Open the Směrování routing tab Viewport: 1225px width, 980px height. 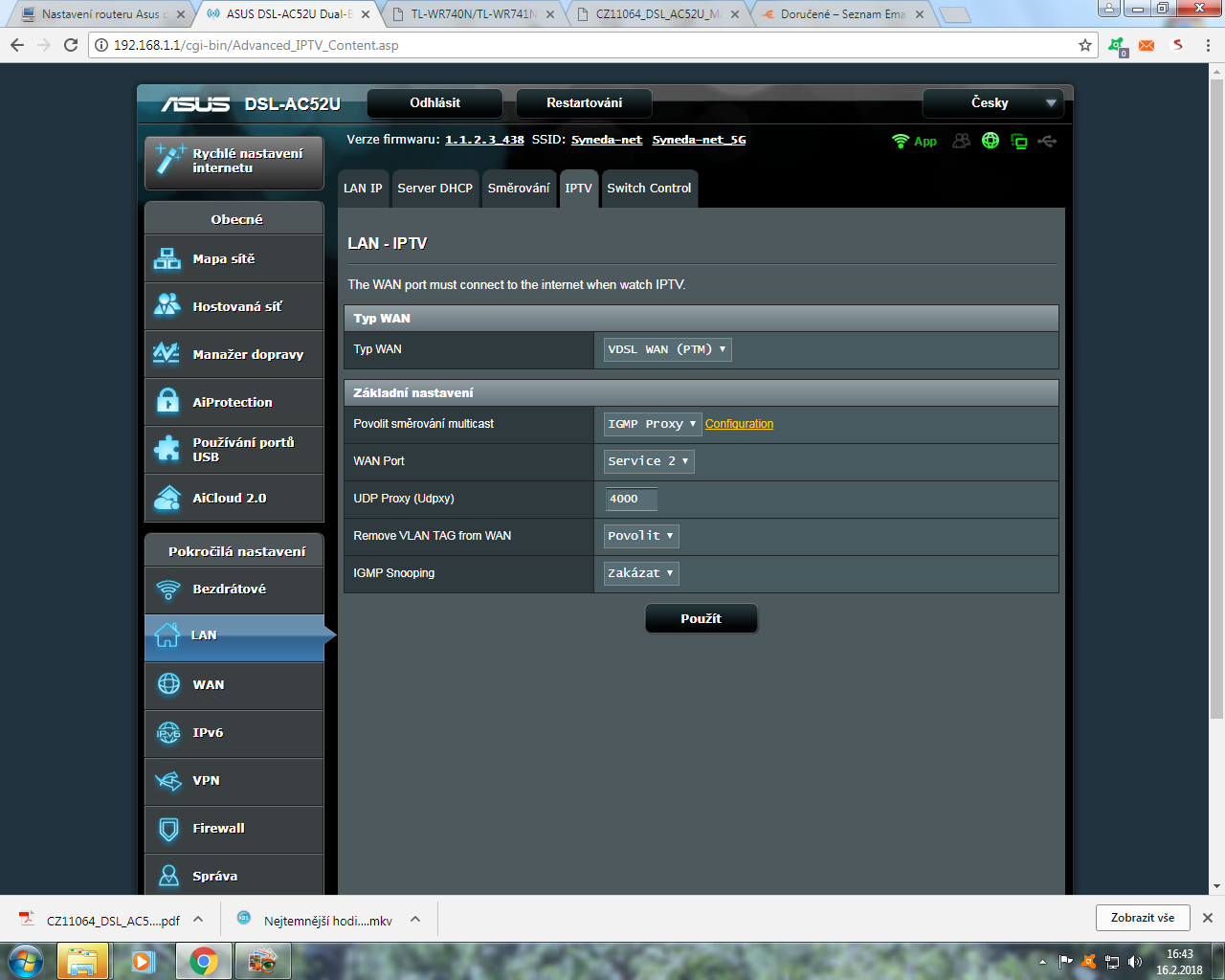519,189
